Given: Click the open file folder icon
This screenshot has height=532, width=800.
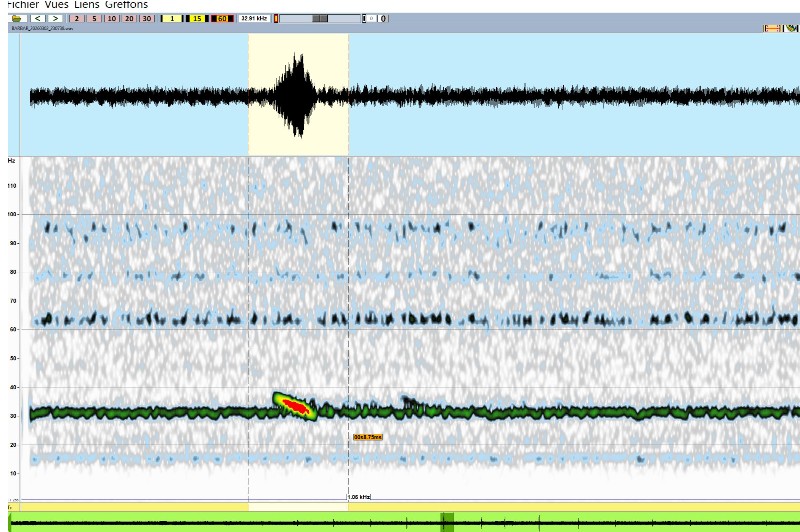Looking at the screenshot, I should click(16, 18).
